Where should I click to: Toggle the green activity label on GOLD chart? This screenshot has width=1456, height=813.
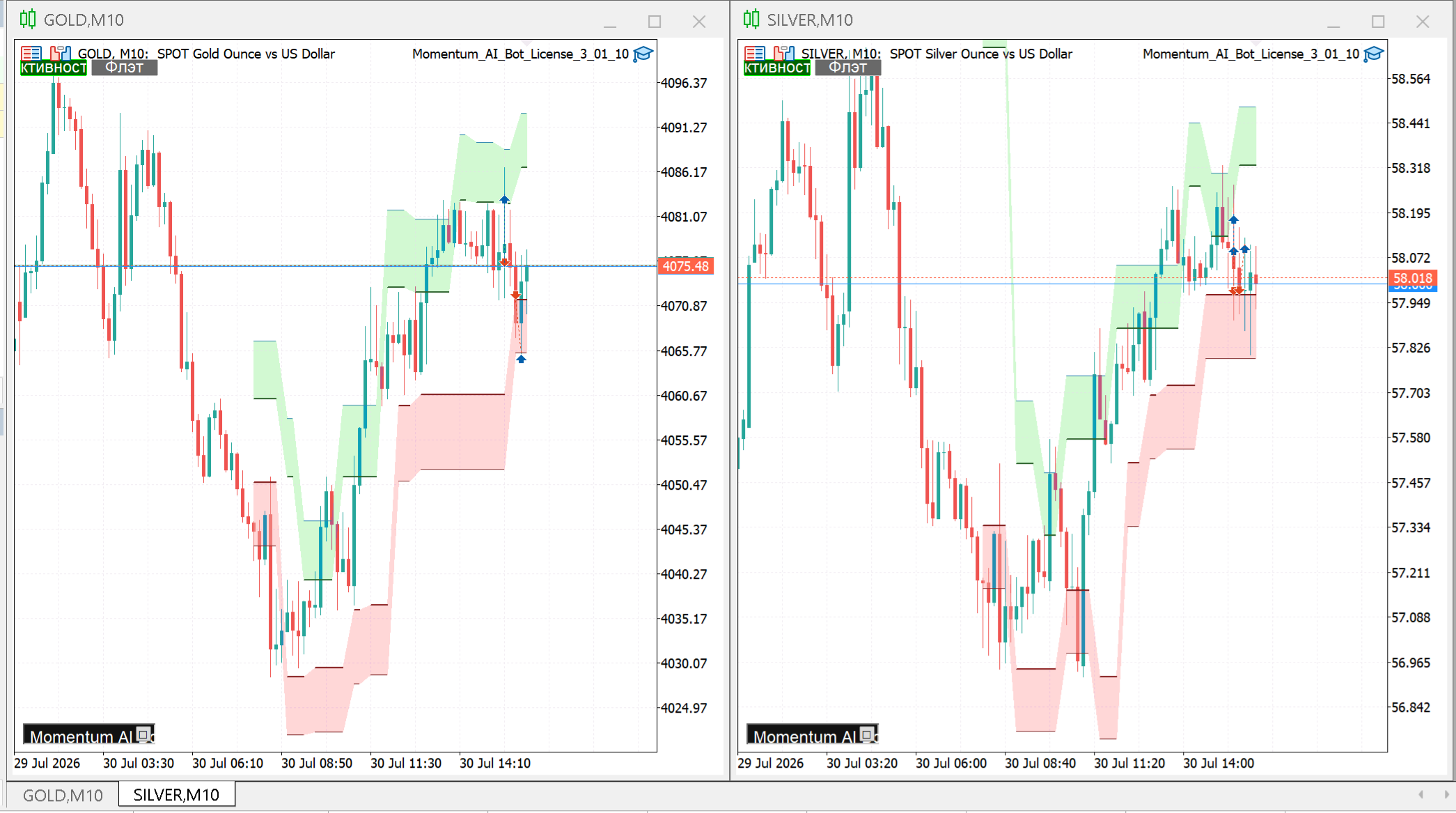coord(54,68)
